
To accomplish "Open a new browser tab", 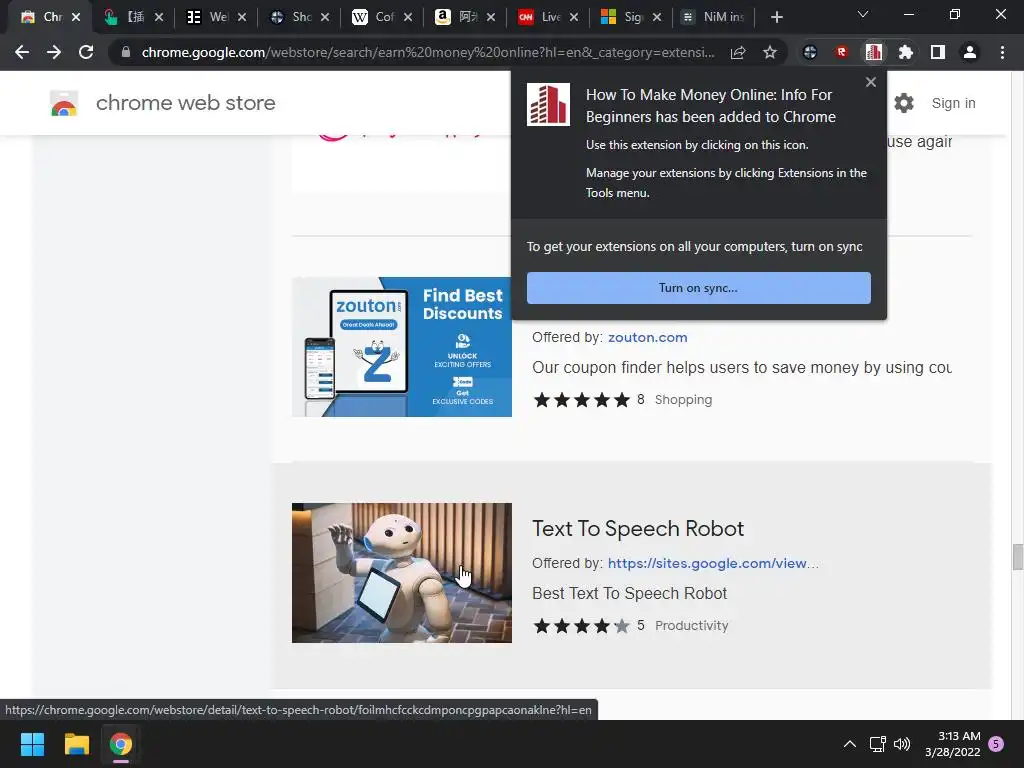I will click(x=776, y=17).
